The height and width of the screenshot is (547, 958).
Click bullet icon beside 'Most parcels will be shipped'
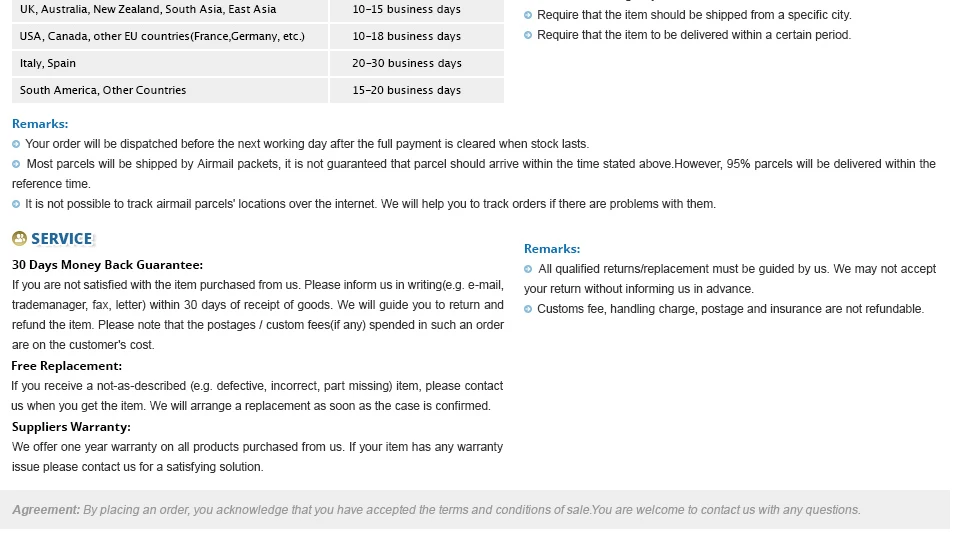tap(16, 164)
